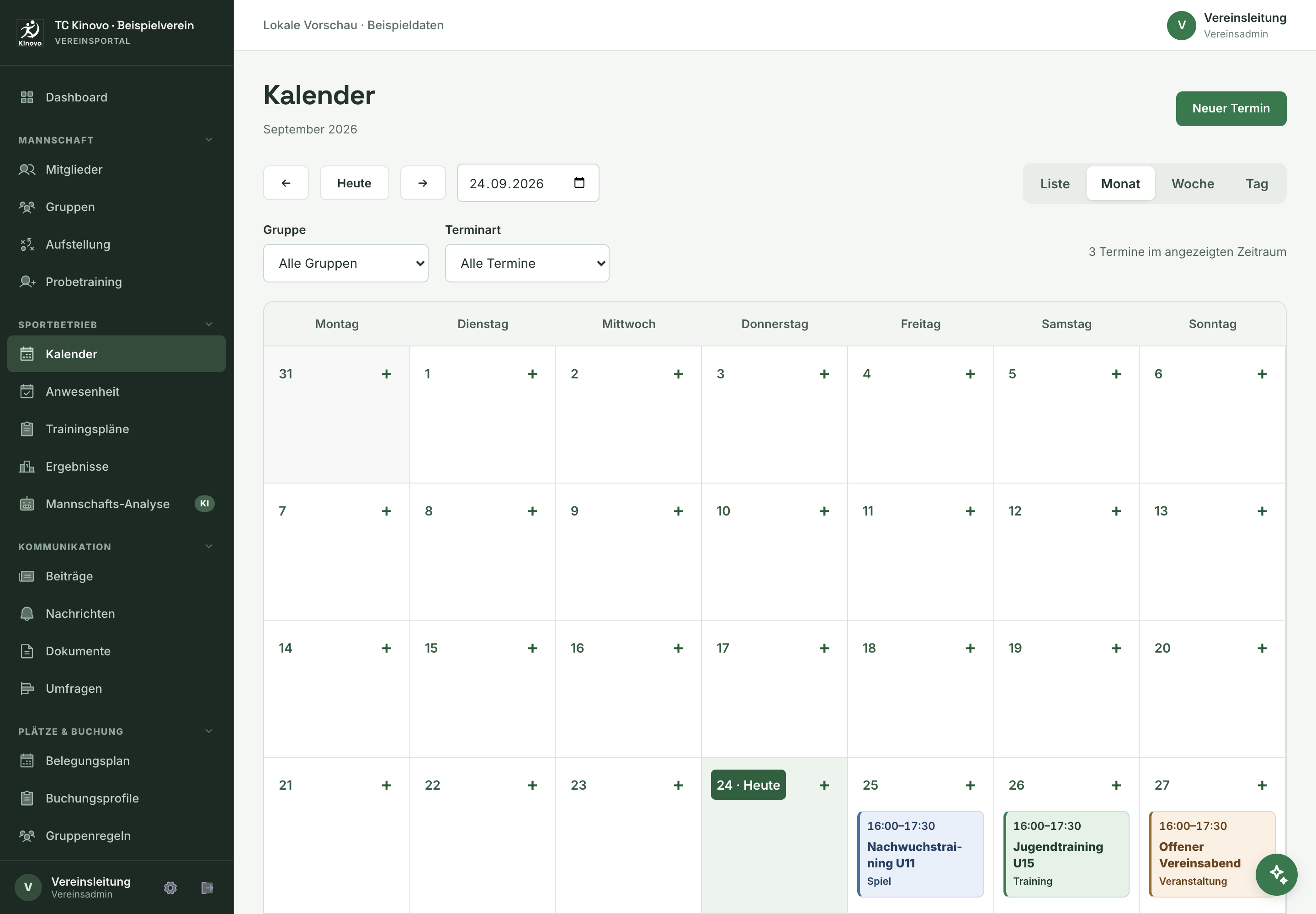Open Probetraining in sidebar
Image resolution: width=1316 pixels, height=914 pixels.
click(x=116, y=282)
